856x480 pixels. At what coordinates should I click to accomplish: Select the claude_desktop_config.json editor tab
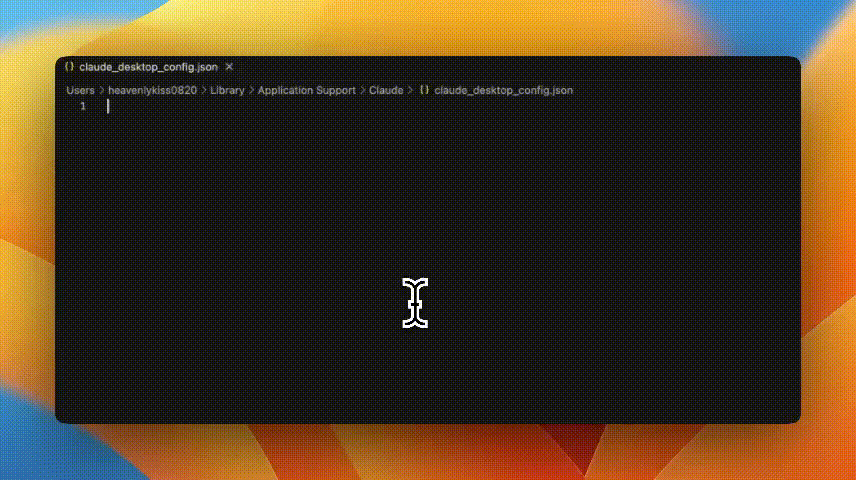coord(148,67)
